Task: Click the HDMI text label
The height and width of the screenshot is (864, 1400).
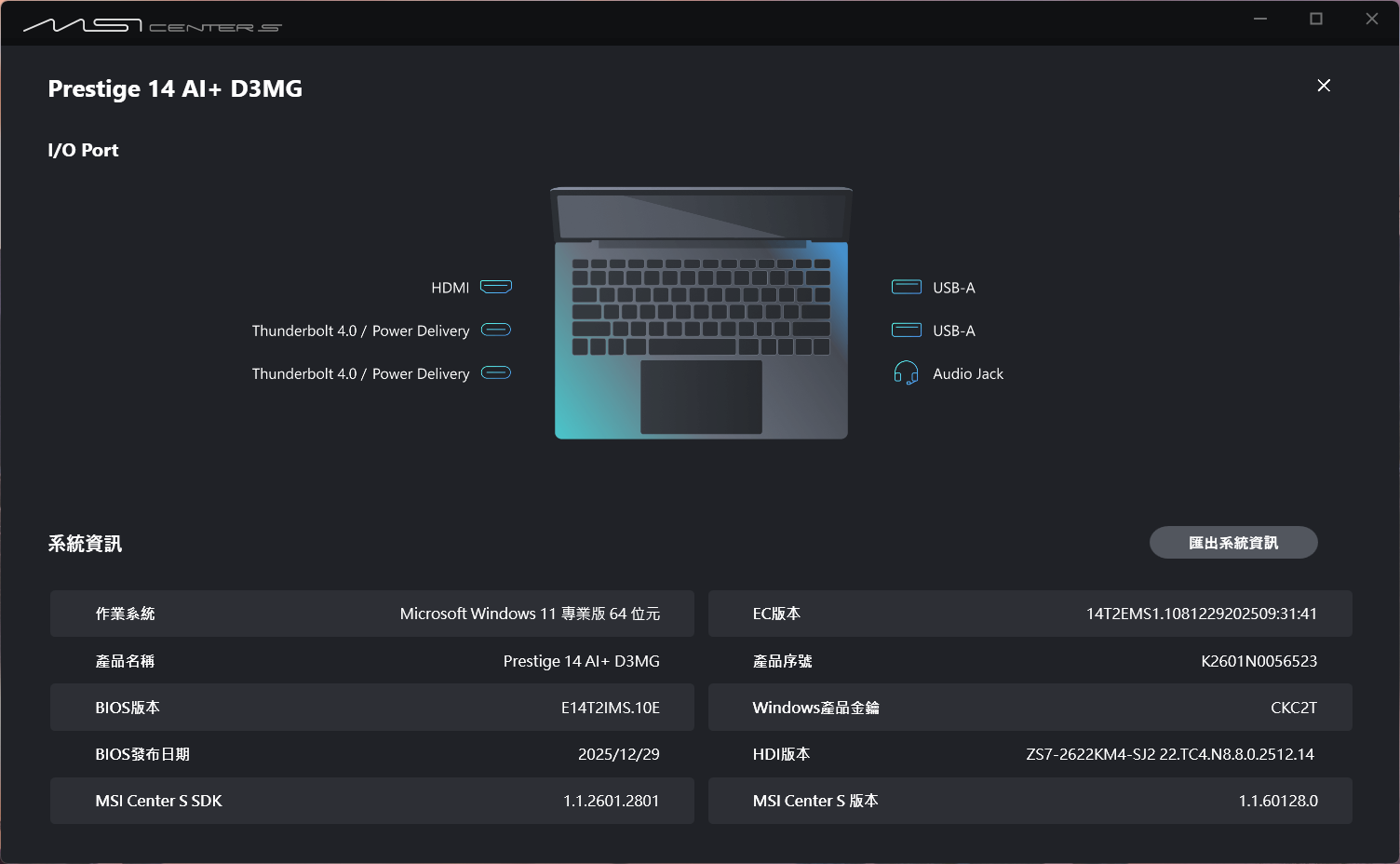Action: [450, 288]
